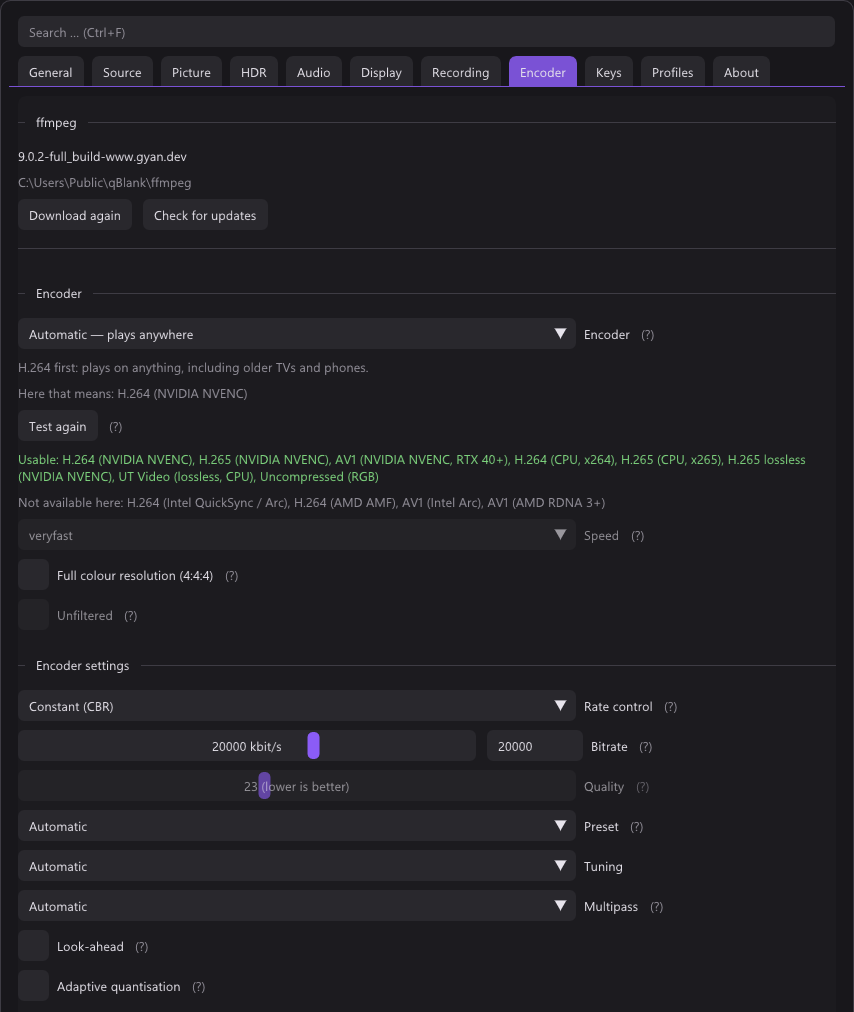Show Rate control help tooltip
This screenshot has width=854, height=1012.
(671, 707)
